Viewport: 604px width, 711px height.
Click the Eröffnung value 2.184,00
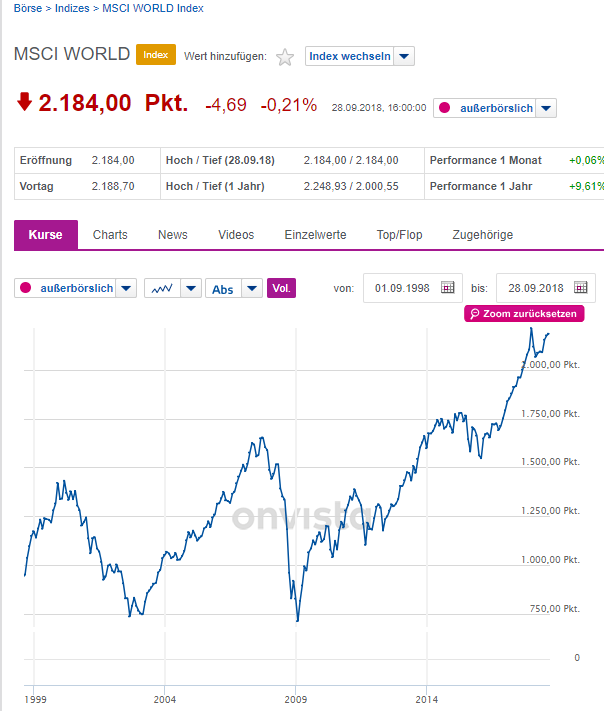click(x=113, y=160)
